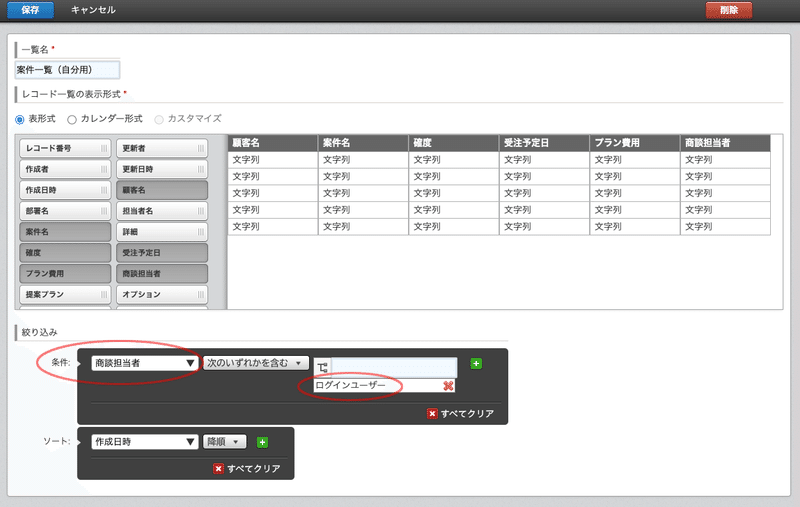The height and width of the screenshot is (507, 800).
Task: Click the greyed 商談担当者 field chip
Action: [162, 274]
